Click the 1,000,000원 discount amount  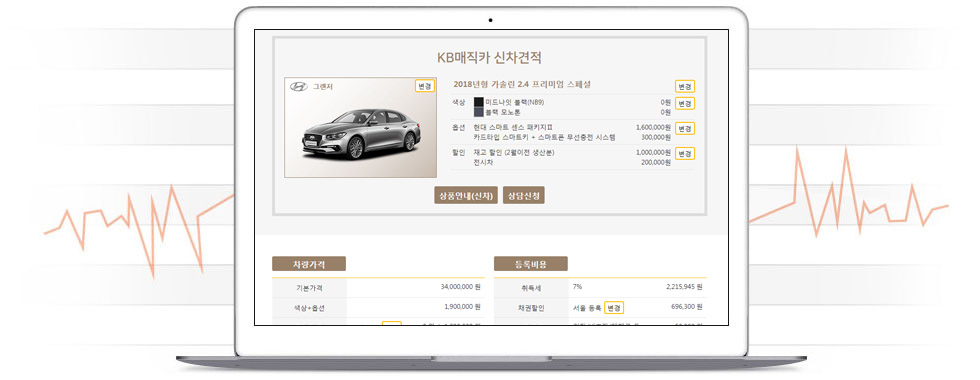coord(653,152)
